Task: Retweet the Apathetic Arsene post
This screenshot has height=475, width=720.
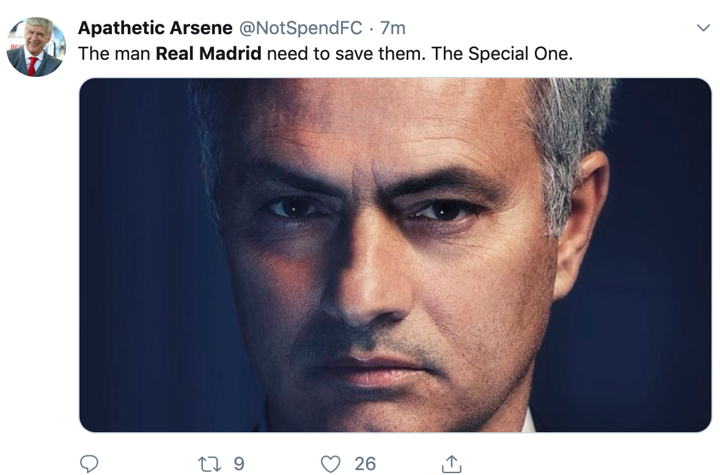Action: pyautogui.click(x=210, y=463)
